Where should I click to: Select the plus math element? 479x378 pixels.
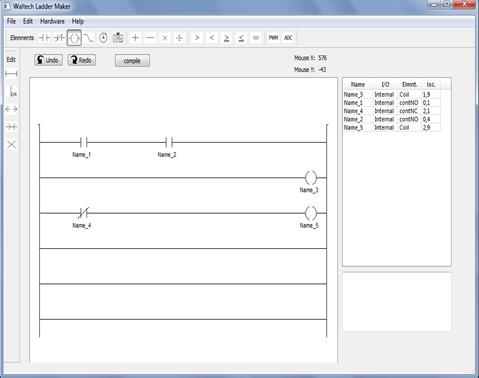pyautogui.click(x=135, y=38)
